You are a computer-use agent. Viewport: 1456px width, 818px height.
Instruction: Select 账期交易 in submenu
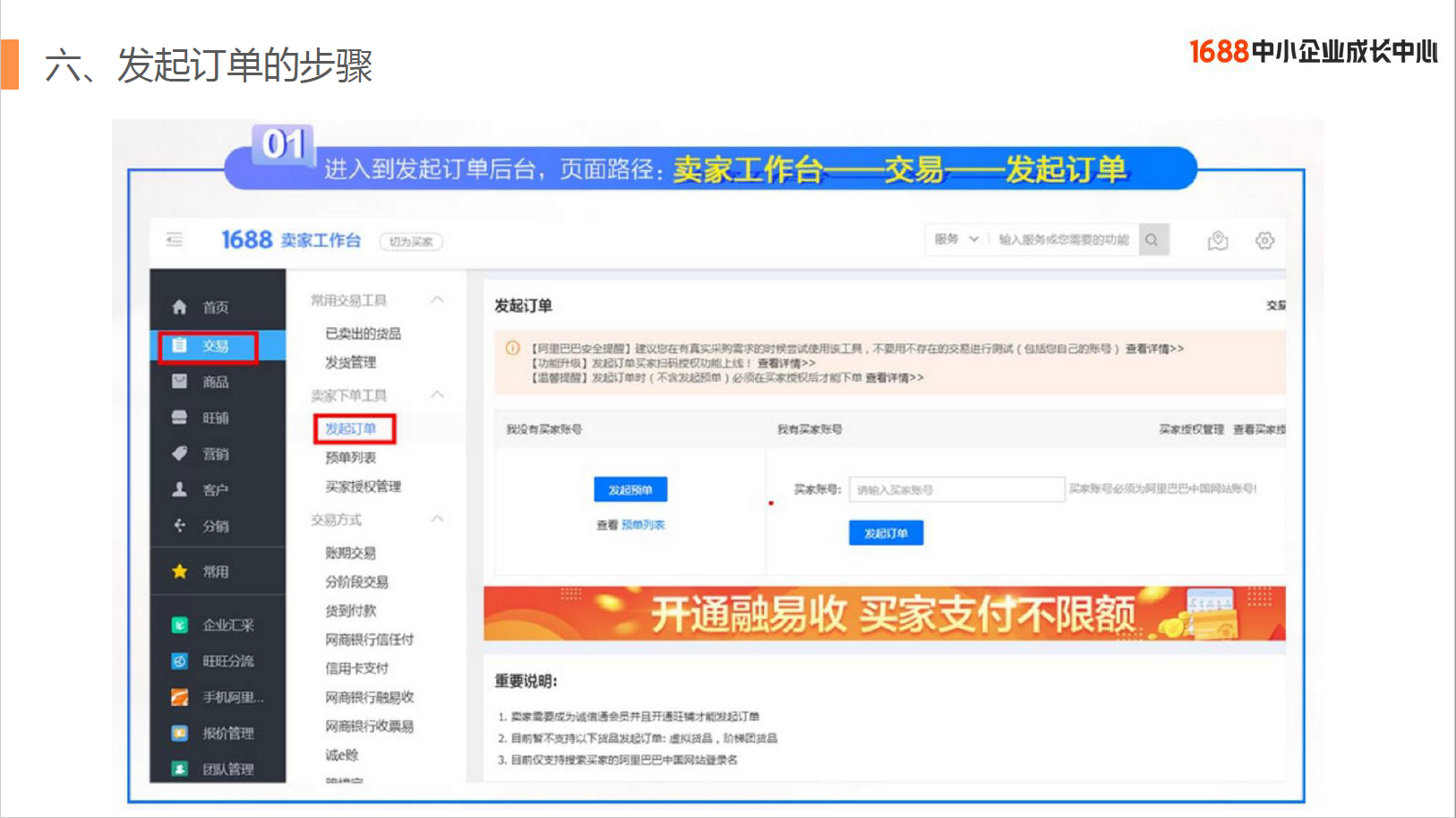point(351,553)
